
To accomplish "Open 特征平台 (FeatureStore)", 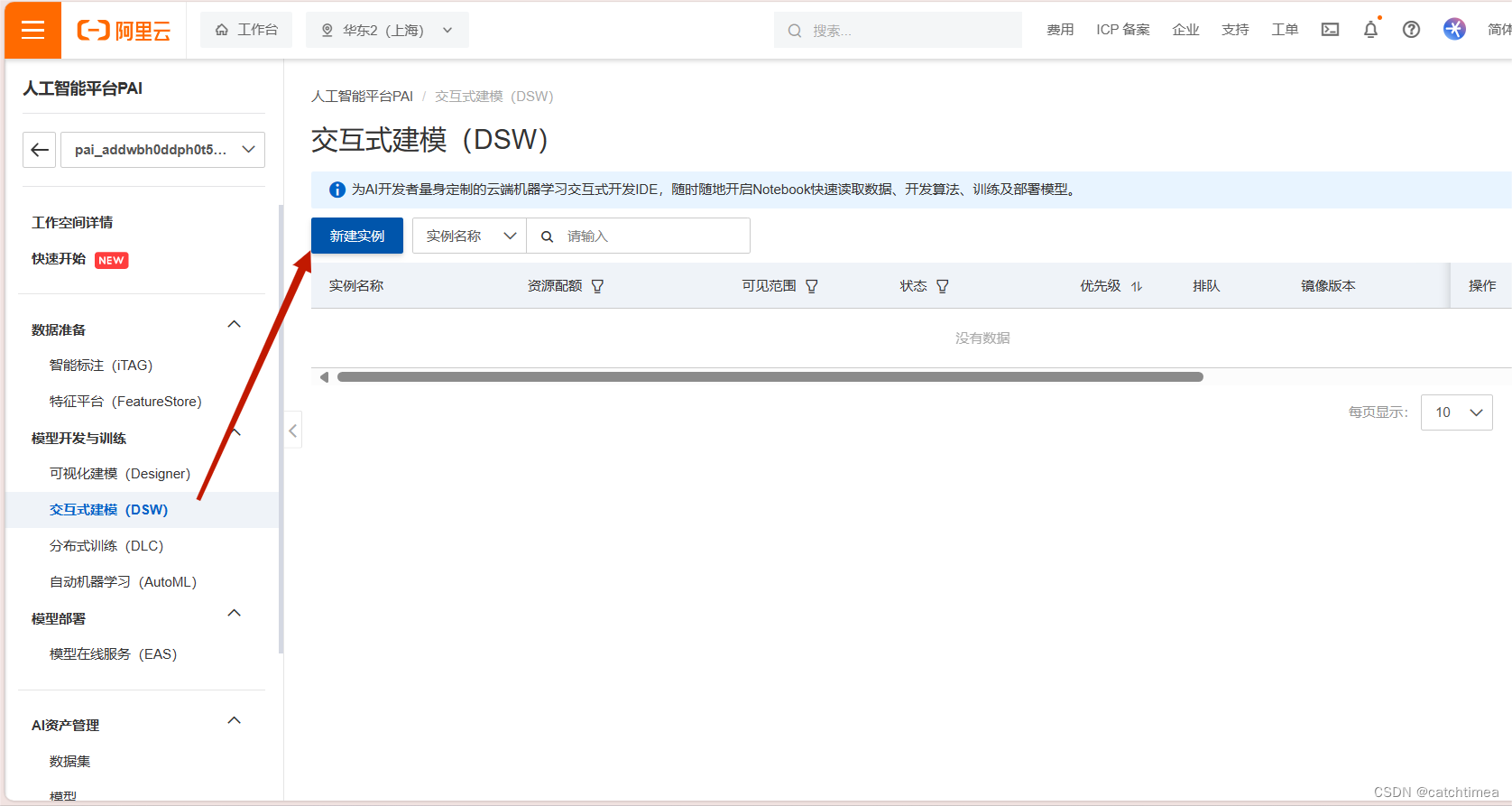I will click(x=125, y=402).
